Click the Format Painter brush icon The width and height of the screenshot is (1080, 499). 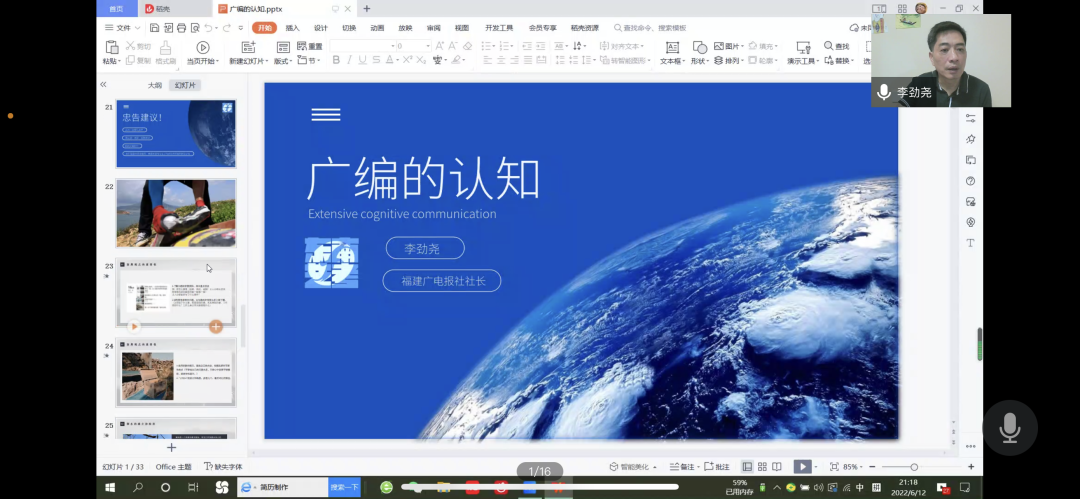[165, 48]
